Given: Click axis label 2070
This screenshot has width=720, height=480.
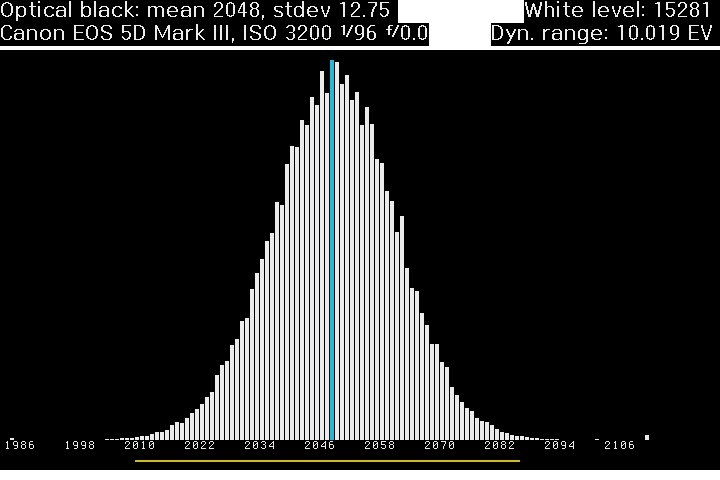Looking at the screenshot, I should coord(439,445).
